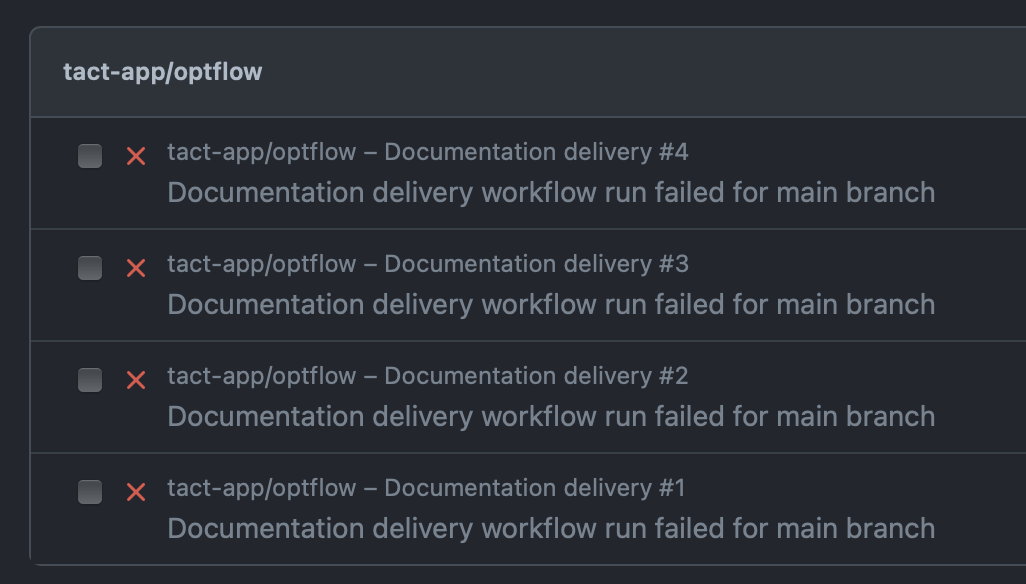1026x584 pixels.
Task: Select the checkbox next to Documentation delivery #2
Action: point(90,380)
